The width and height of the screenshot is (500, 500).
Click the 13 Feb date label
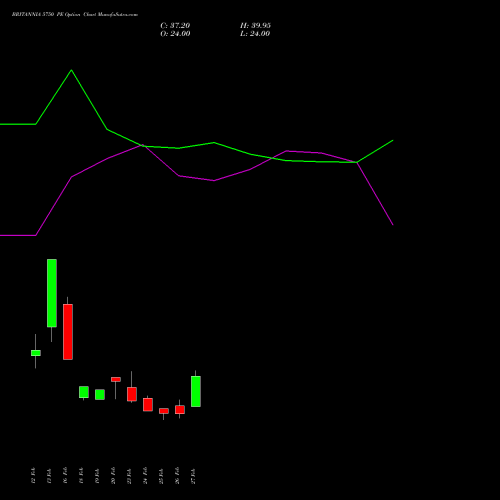[x=49, y=476]
